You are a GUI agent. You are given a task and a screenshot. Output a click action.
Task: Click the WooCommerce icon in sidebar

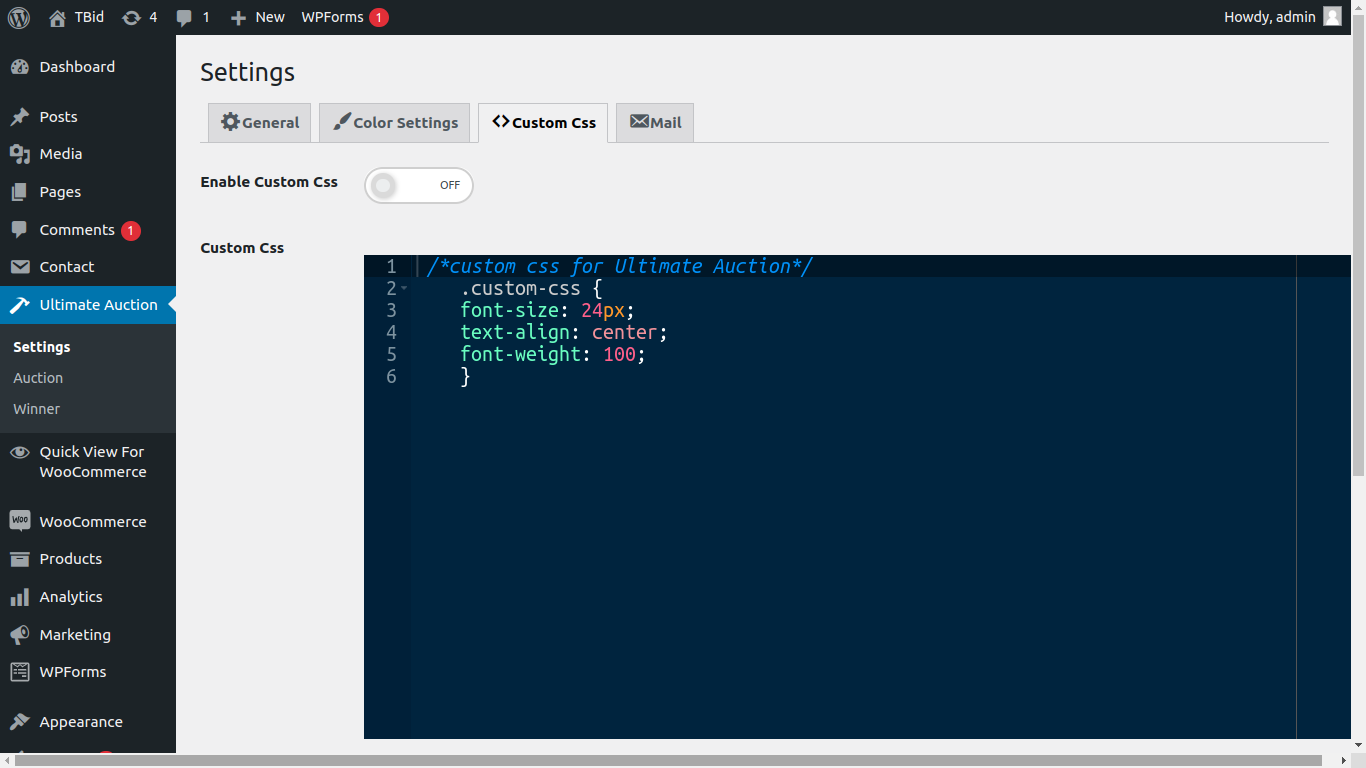19,521
